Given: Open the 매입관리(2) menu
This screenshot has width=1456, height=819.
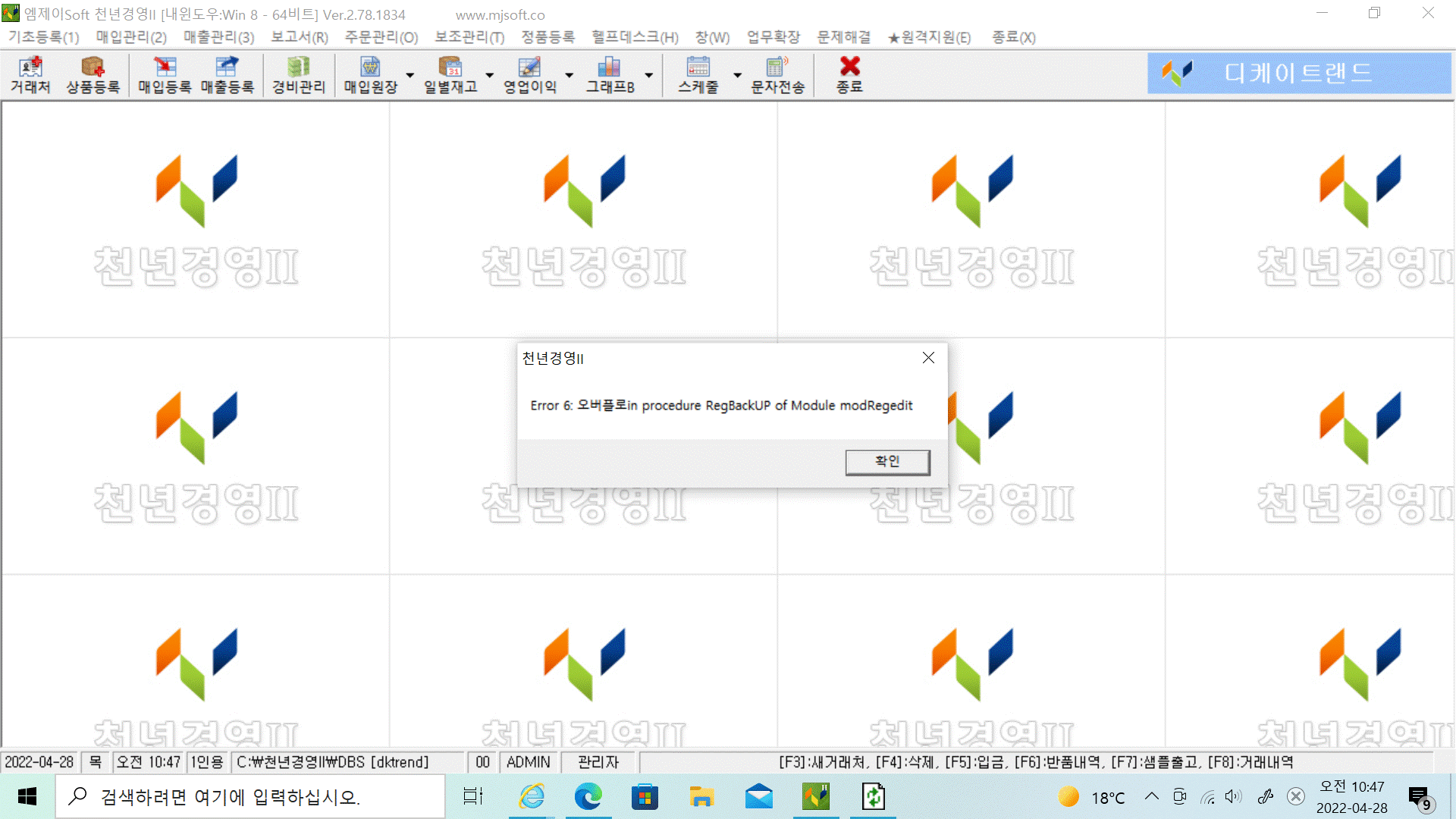Looking at the screenshot, I should 131,37.
